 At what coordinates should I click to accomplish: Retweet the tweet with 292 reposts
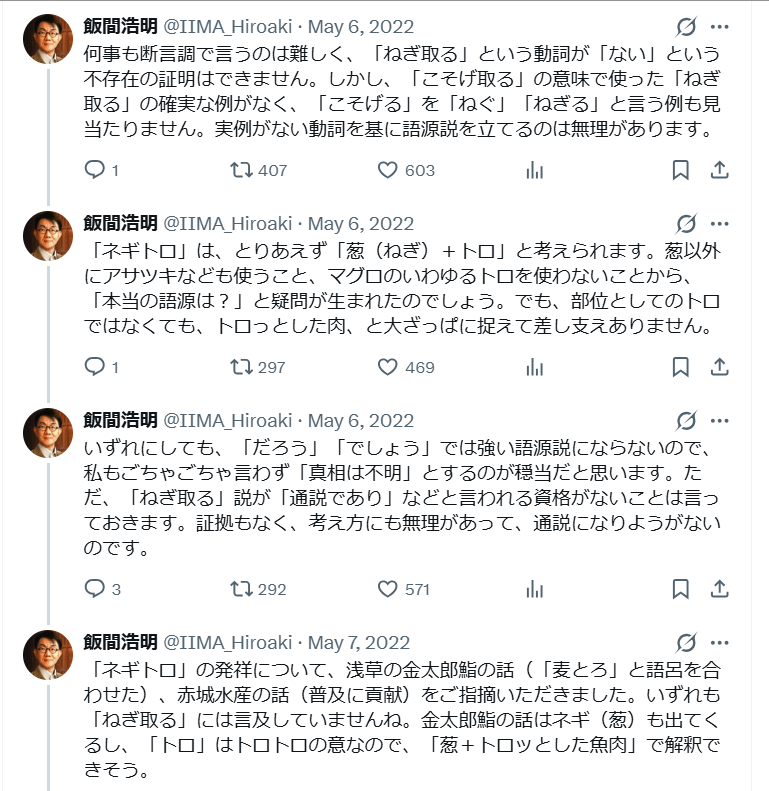pyautogui.click(x=242, y=589)
